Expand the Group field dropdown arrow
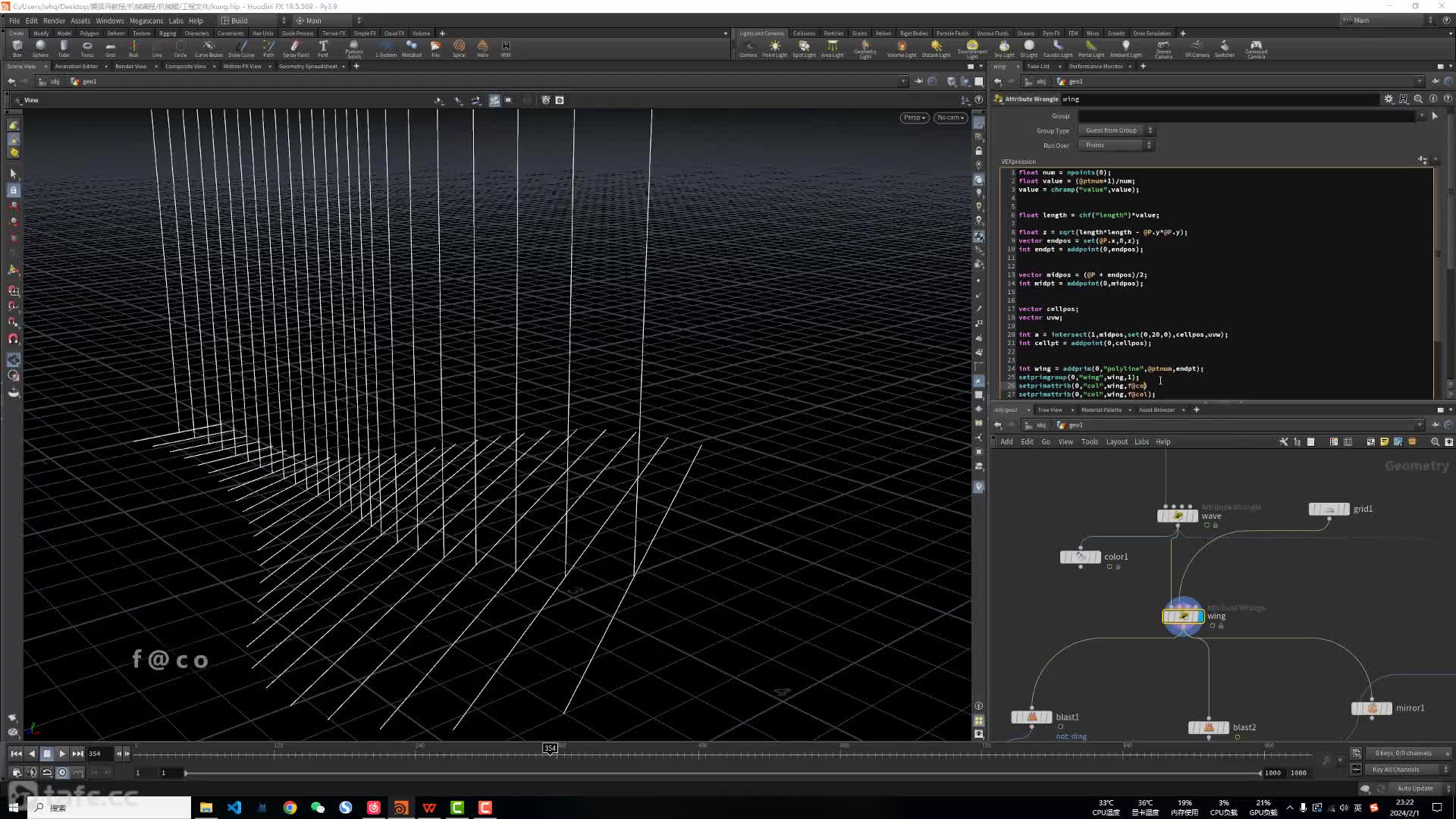Screen dimensions: 1456x819 pos(1422,116)
